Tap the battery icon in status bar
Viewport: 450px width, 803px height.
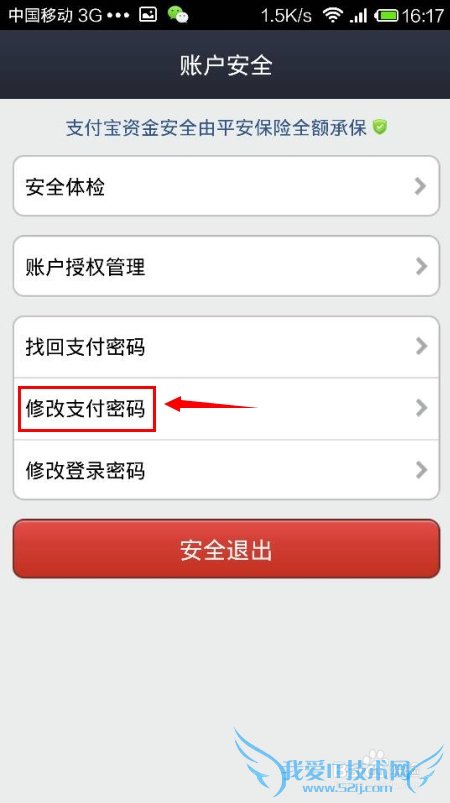[x=387, y=15]
